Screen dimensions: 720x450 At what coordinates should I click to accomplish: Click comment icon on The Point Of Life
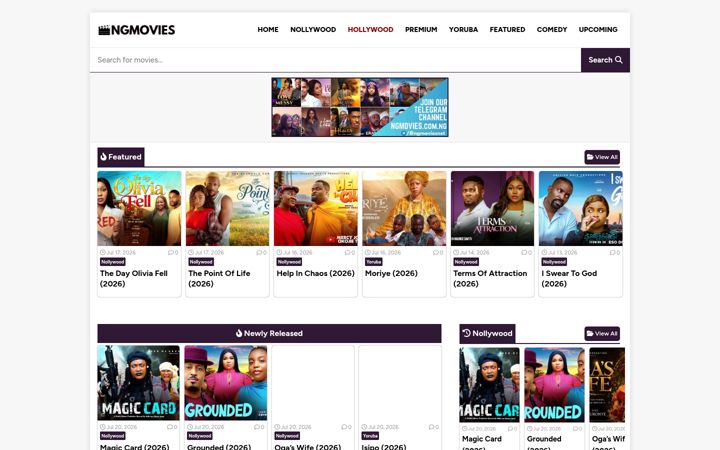click(x=261, y=253)
